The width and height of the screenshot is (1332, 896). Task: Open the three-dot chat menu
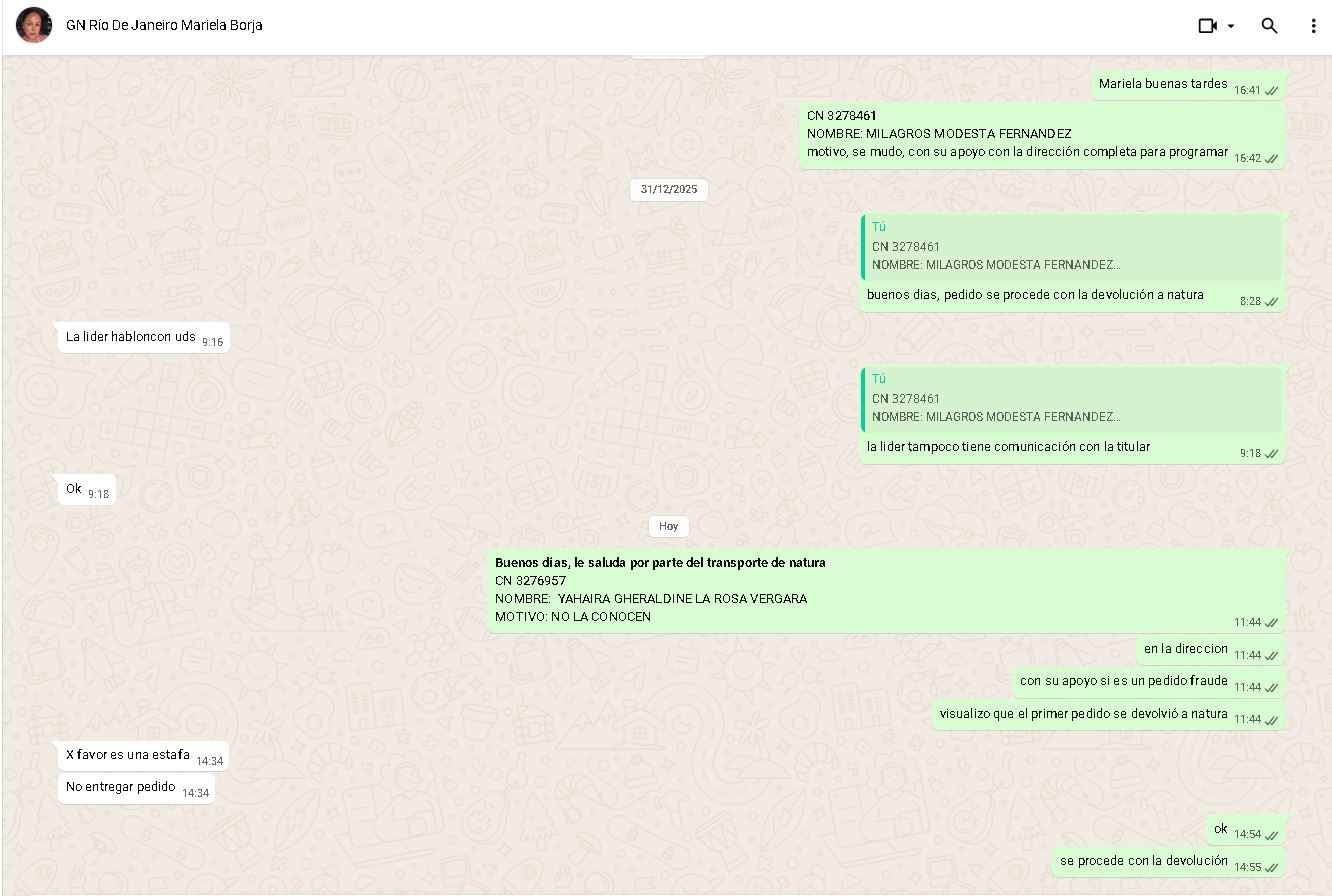pos(1313,26)
